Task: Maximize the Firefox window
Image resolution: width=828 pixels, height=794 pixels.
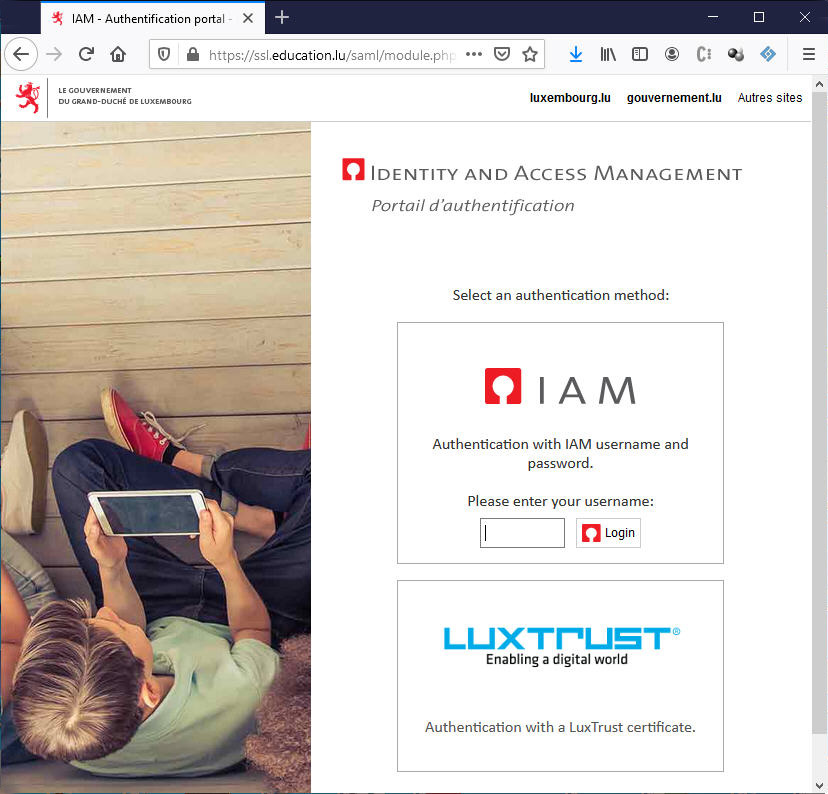Action: coord(759,17)
